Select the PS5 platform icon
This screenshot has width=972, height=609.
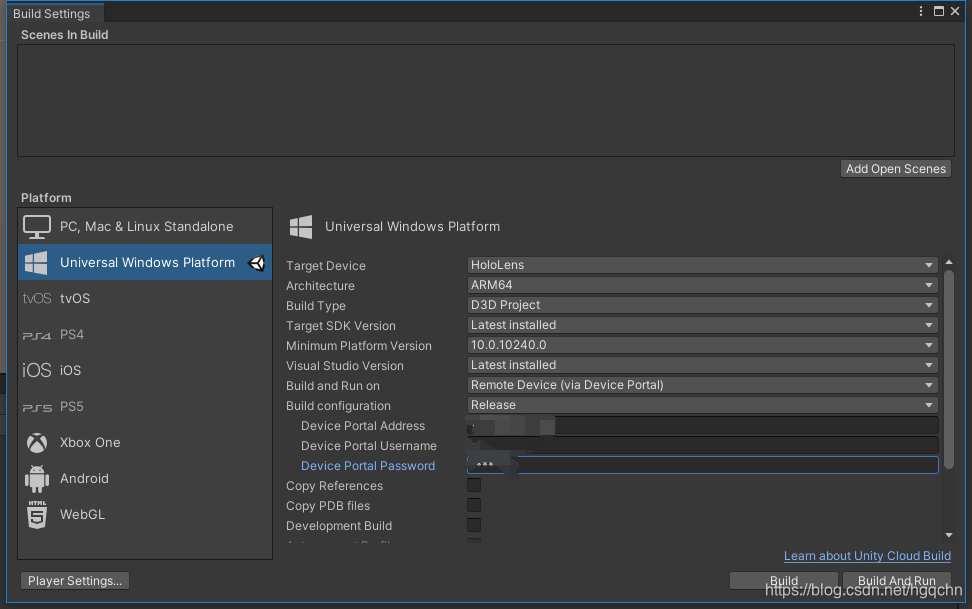pyautogui.click(x=37, y=407)
